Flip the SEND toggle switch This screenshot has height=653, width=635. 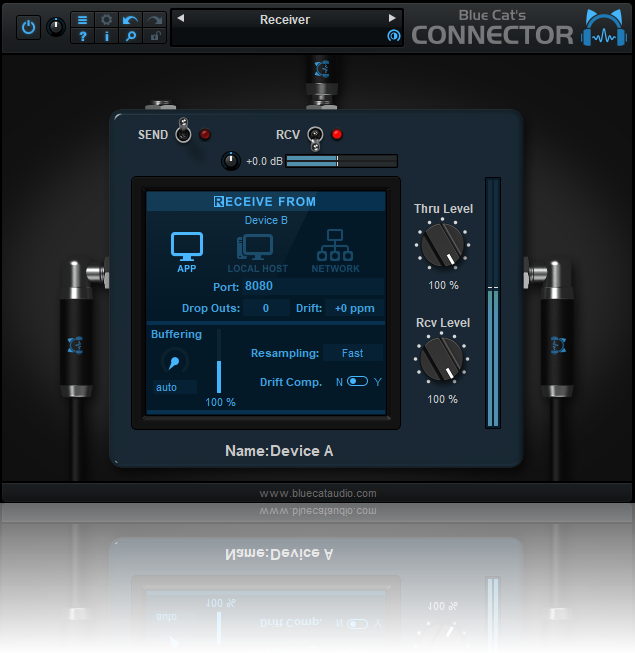tap(183, 130)
